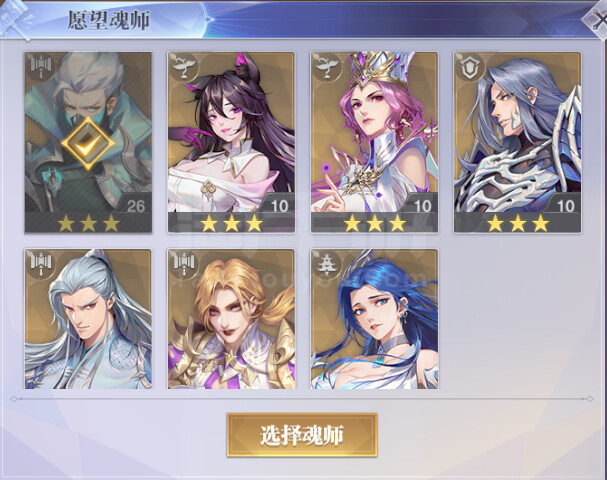
Task: Select the long gray-haired armored man card
Action: (518, 142)
